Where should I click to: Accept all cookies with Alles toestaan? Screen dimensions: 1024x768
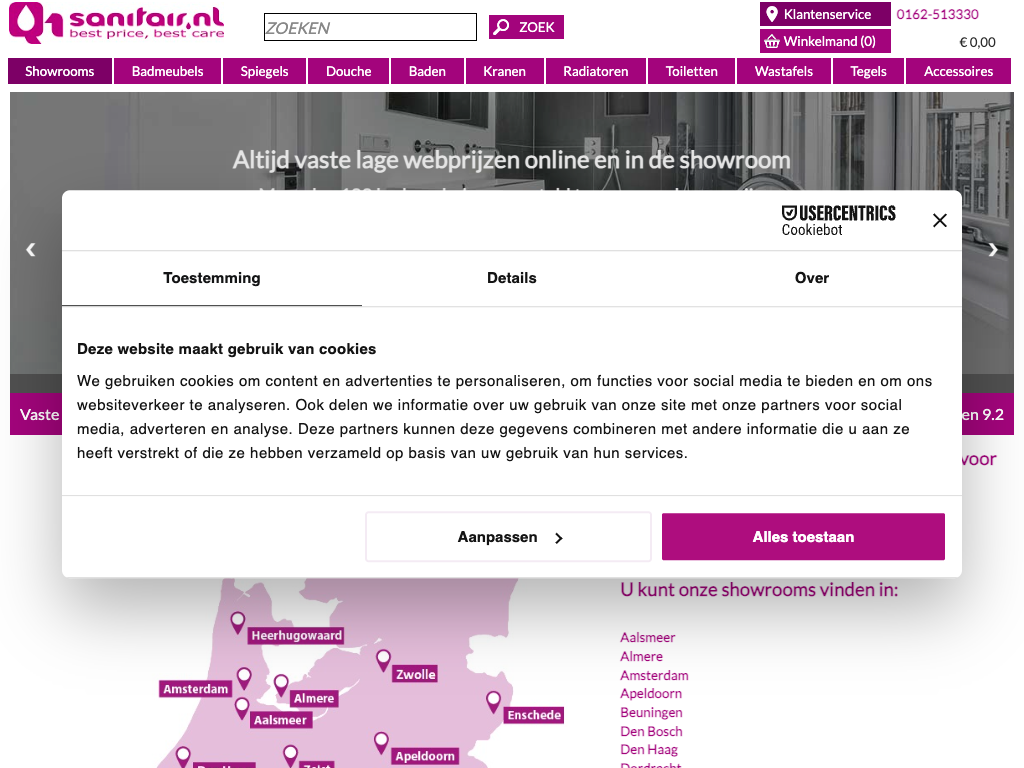point(803,537)
